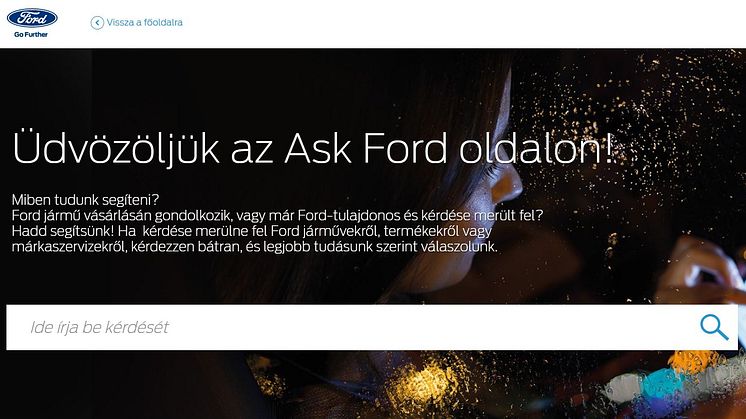The width and height of the screenshot is (746, 419).
Task: Click the line starting 'Ford jármű vásárlásán gondolkozik'
Action: 277,215
